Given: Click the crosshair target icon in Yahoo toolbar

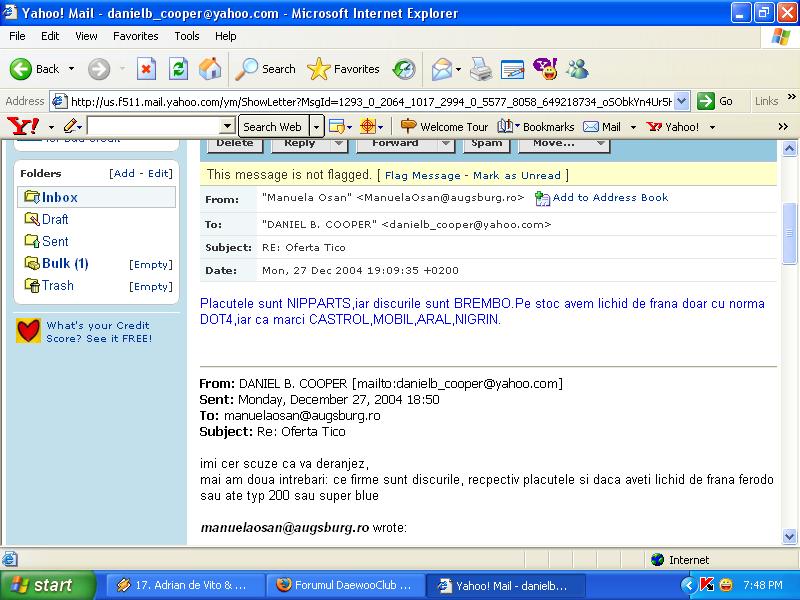Looking at the screenshot, I should click(x=367, y=127).
